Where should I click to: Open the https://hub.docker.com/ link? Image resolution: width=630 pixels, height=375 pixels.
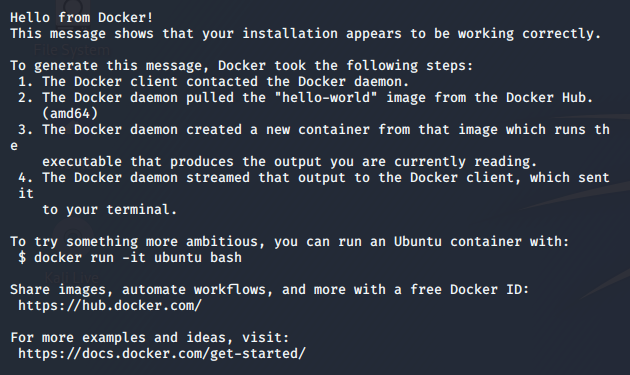coord(110,306)
